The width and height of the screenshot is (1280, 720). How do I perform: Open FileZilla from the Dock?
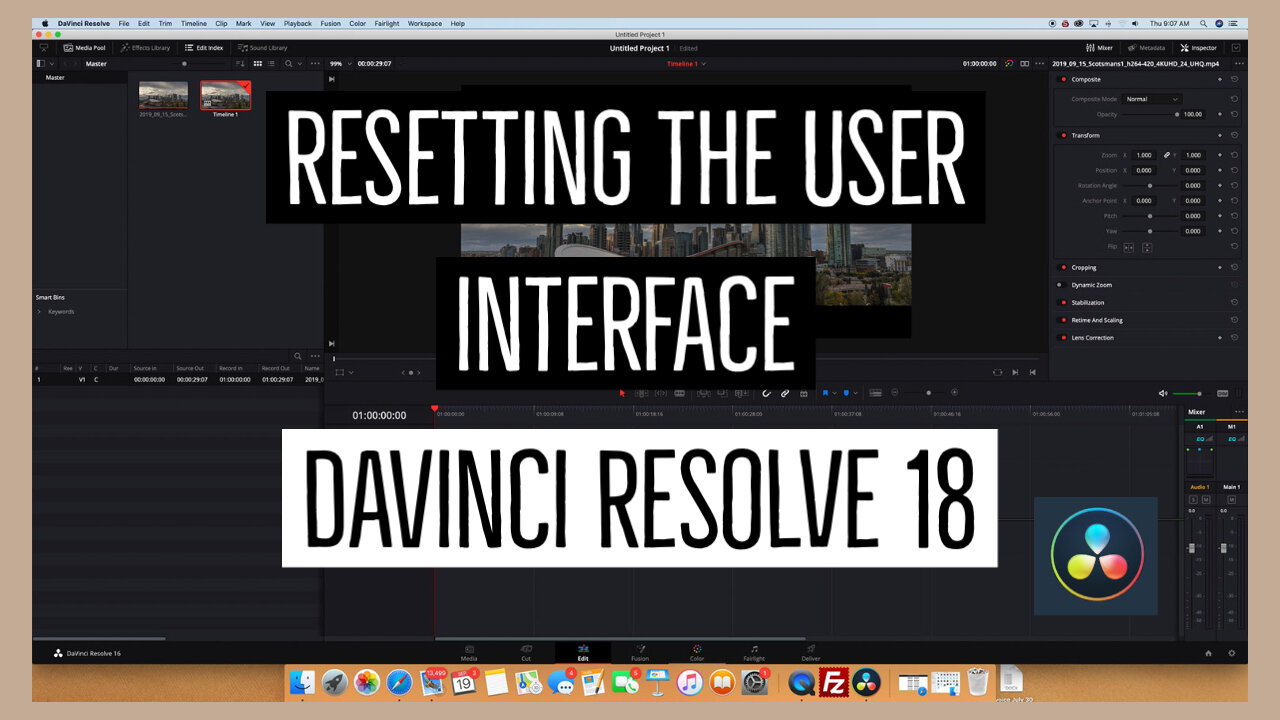[x=834, y=682]
